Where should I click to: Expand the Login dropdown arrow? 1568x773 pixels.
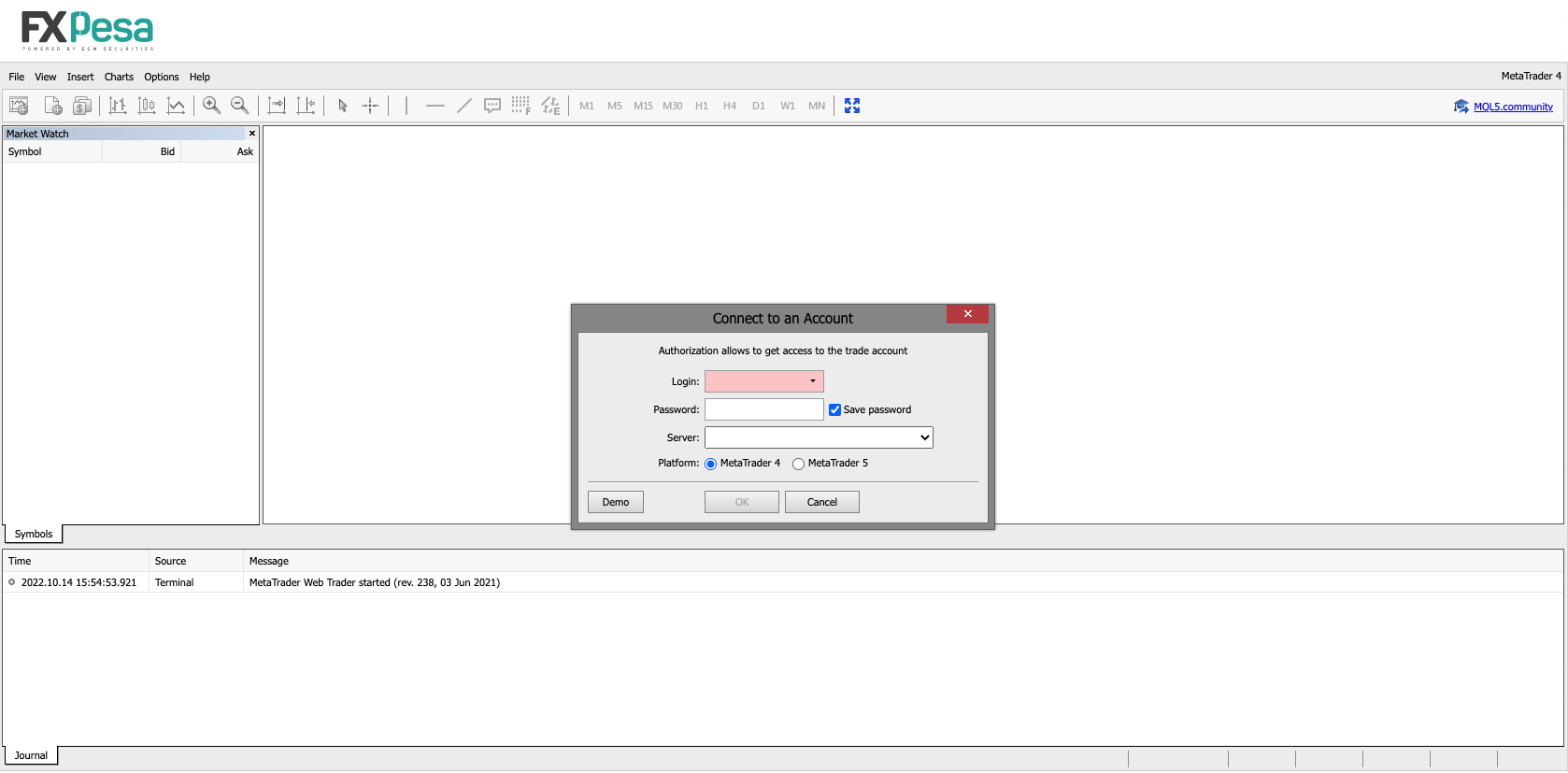pyautogui.click(x=813, y=381)
